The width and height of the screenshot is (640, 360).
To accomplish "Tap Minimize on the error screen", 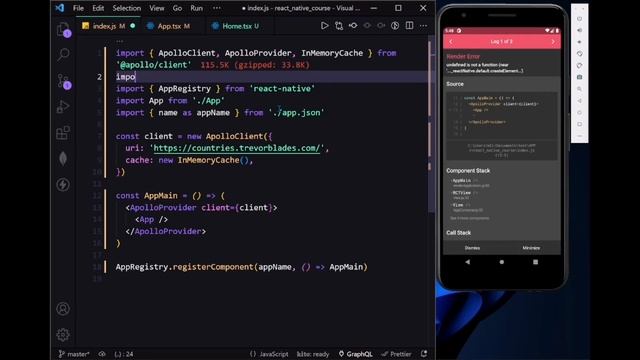I will [531, 248].
